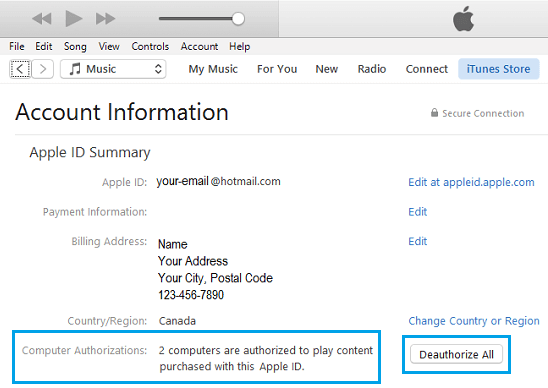Switch to the Connect tab
The width and height of the screenshot is (548, 388).
[x=427, y=69]
